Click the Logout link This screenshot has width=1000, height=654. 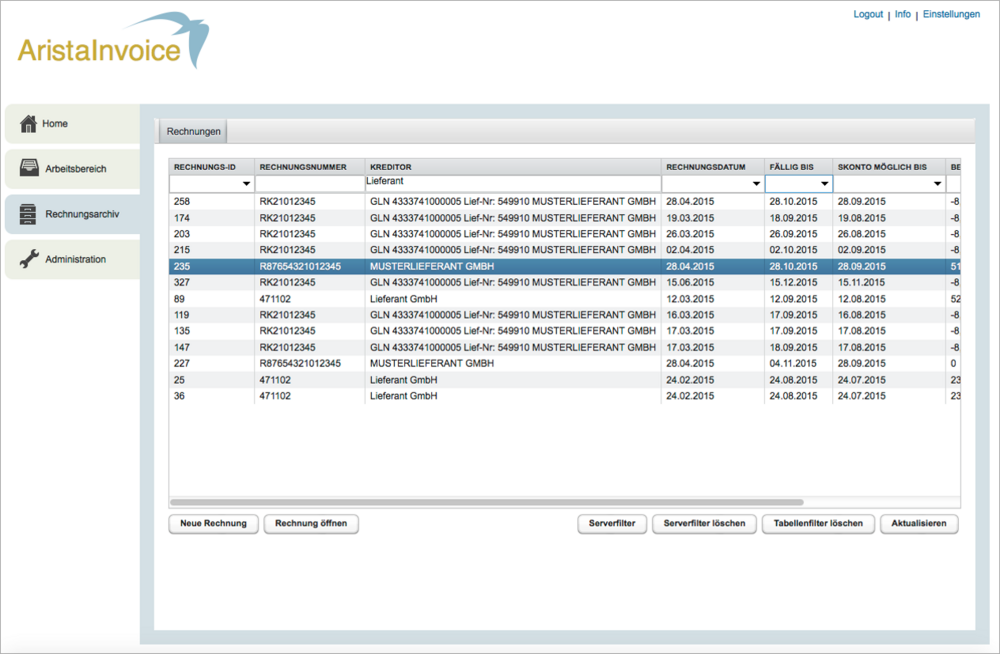point(867,14)
